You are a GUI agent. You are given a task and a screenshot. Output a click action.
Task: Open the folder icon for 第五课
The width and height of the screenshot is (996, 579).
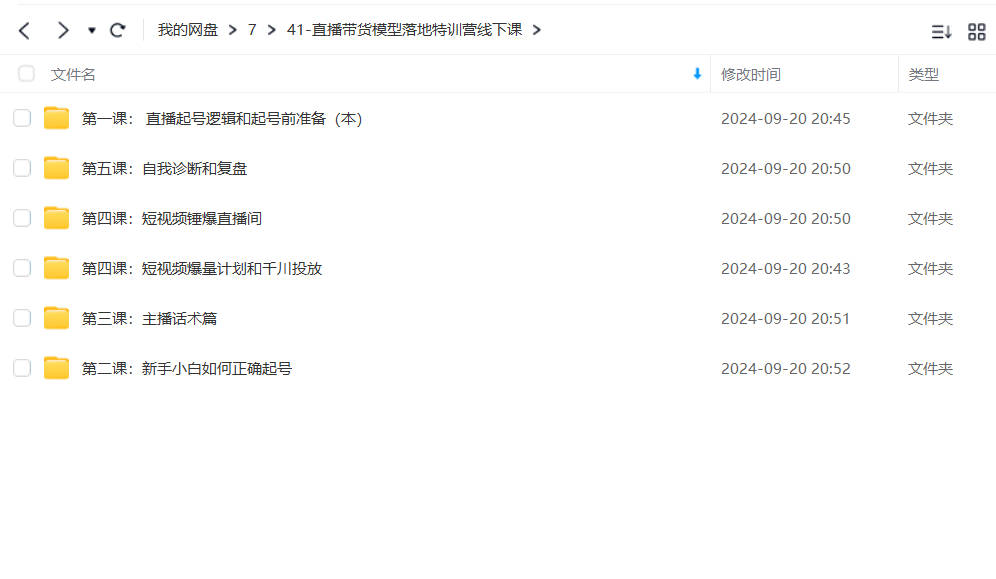[57, 168]
